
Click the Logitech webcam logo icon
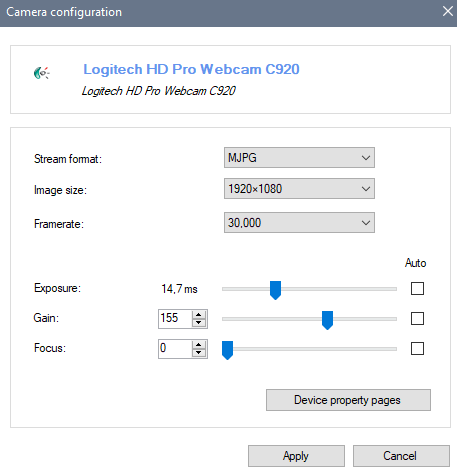(x=42, y=73)
